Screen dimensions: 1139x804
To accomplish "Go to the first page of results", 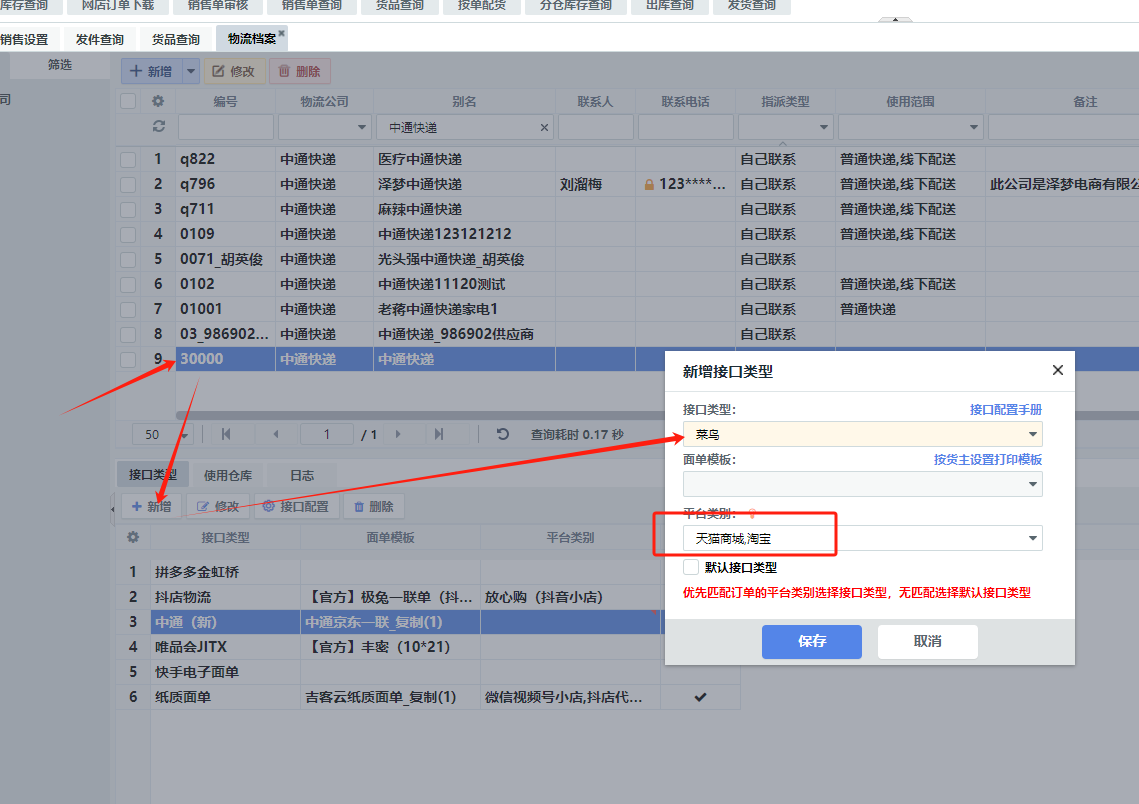I will click(226, 434).
